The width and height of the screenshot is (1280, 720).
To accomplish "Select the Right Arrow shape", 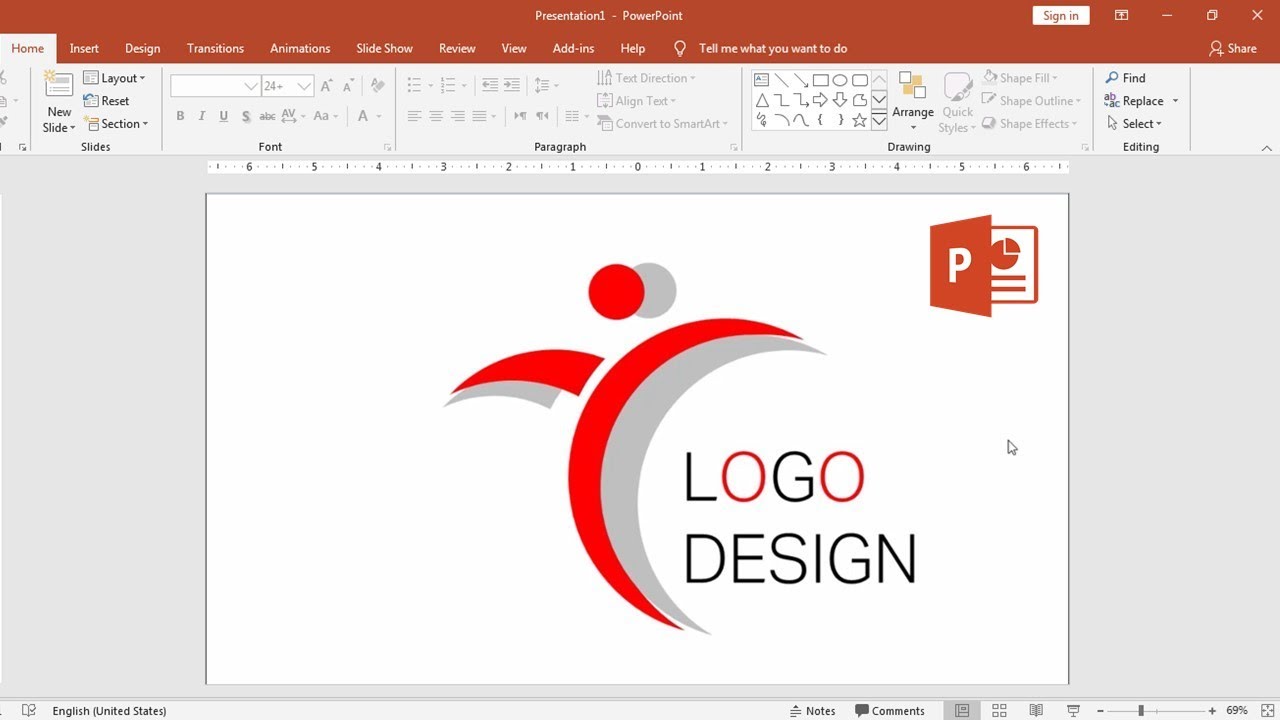I will (820, 100).
